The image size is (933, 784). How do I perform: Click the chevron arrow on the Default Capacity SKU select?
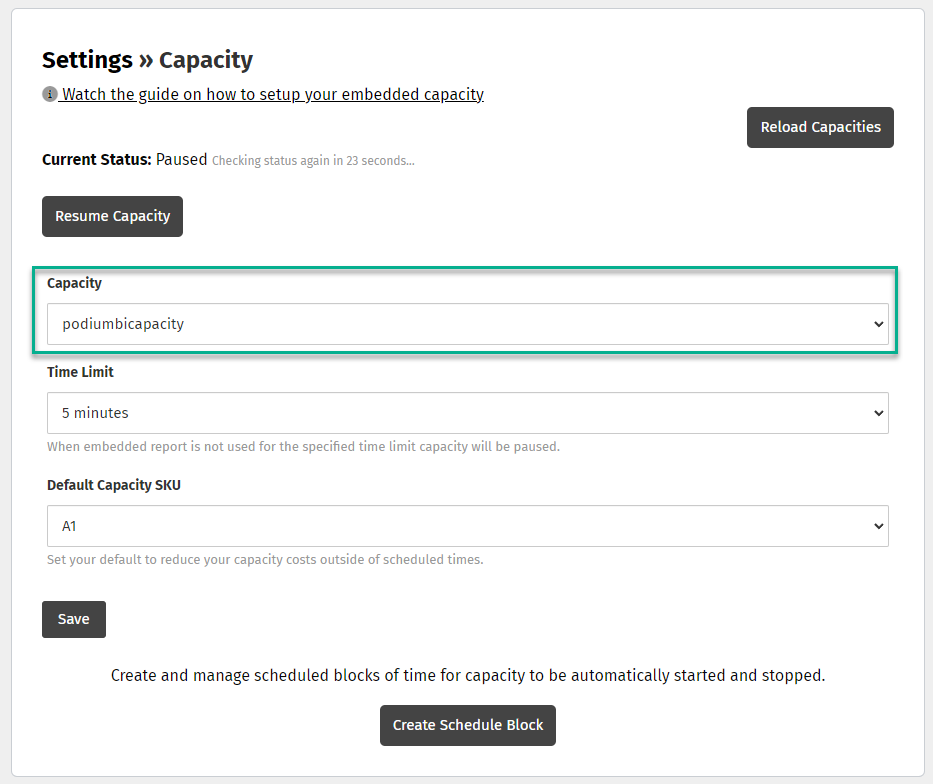coord(878,526)
